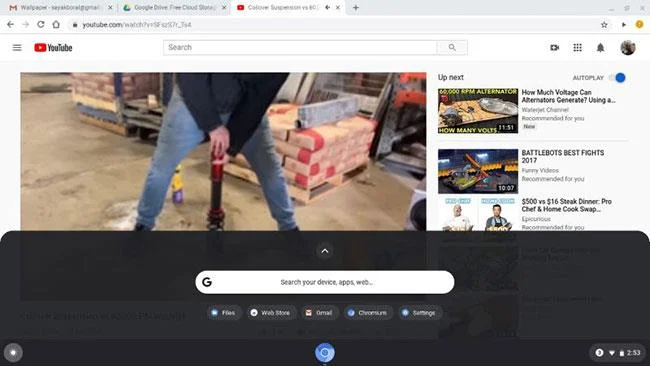Open the Steak Dinner video thumbnail

pyautogui.click(x=478, y=214)
